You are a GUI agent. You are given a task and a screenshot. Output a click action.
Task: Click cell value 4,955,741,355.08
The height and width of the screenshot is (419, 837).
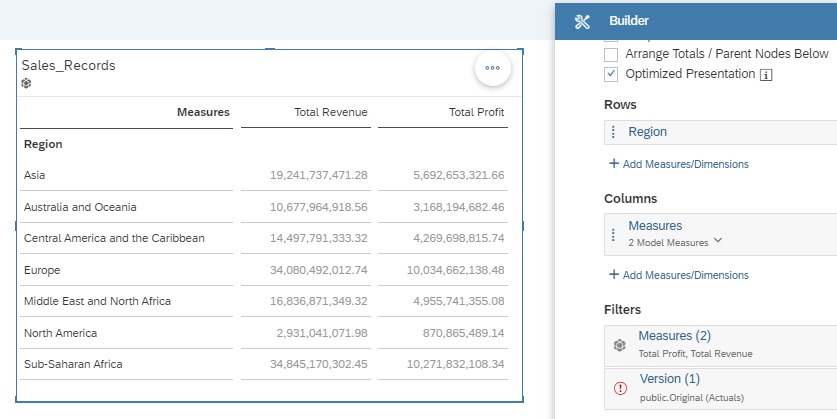459,301
